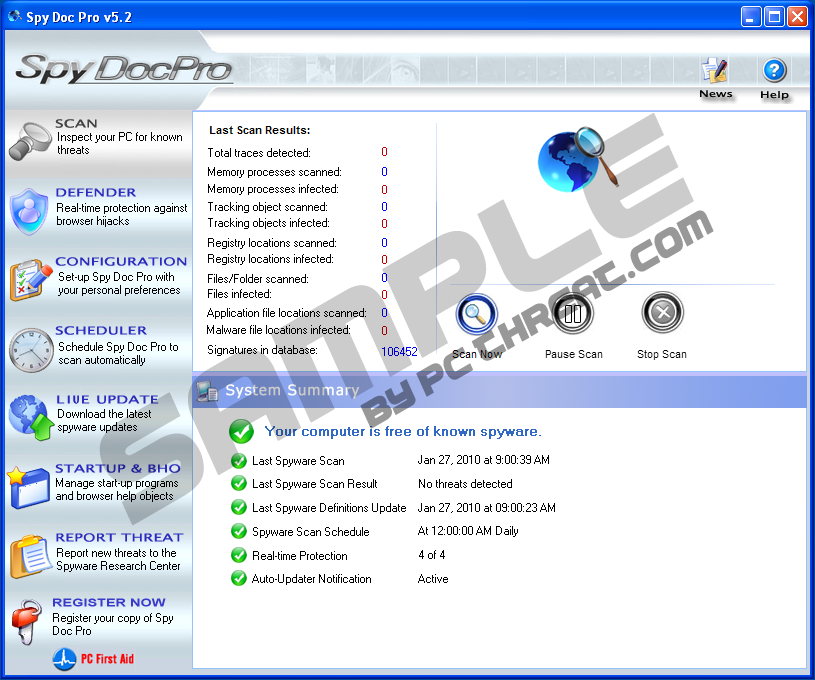The height and width of the screenshot is (680, 815).
Task: Click the signatures count 106452
Action: point(399,351)
